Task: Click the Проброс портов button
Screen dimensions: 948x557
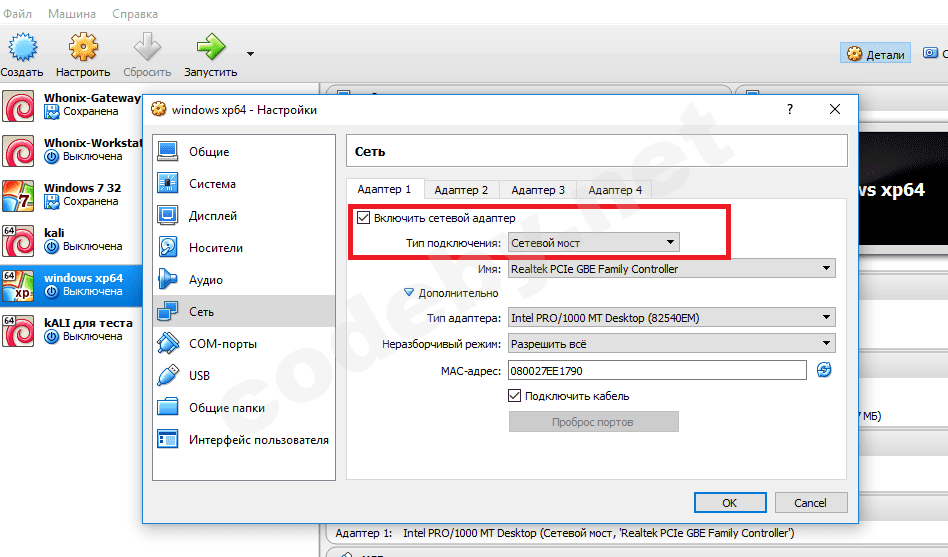Action: click(593, 422)
